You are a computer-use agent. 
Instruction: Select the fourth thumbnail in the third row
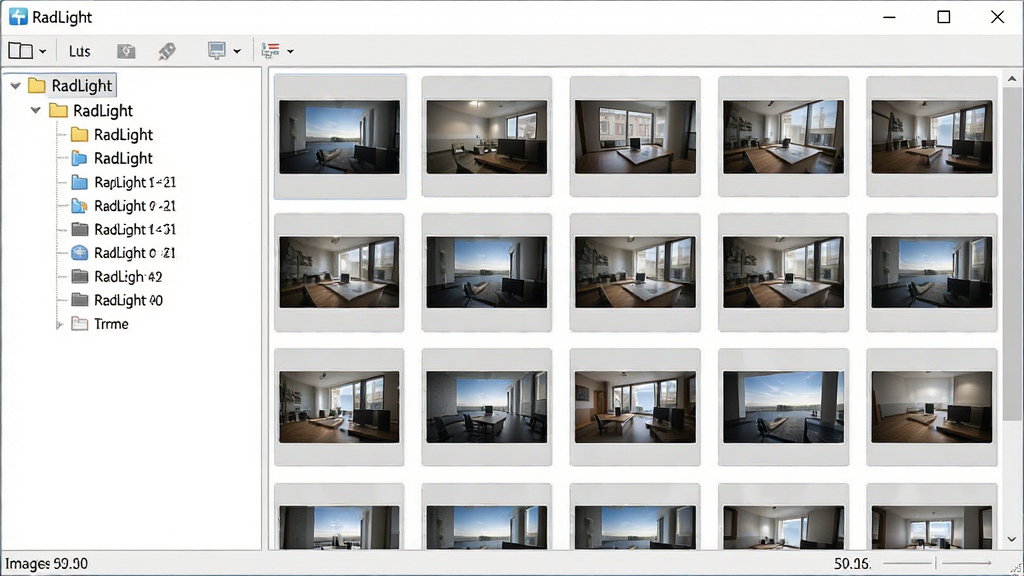pos(784,407)
